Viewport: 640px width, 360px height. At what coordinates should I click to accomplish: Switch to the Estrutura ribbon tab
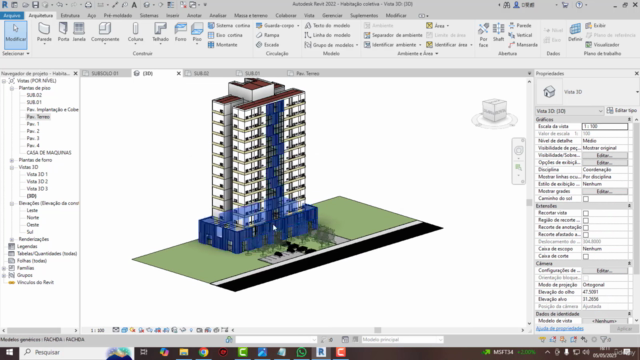click(x=70, y=16)
